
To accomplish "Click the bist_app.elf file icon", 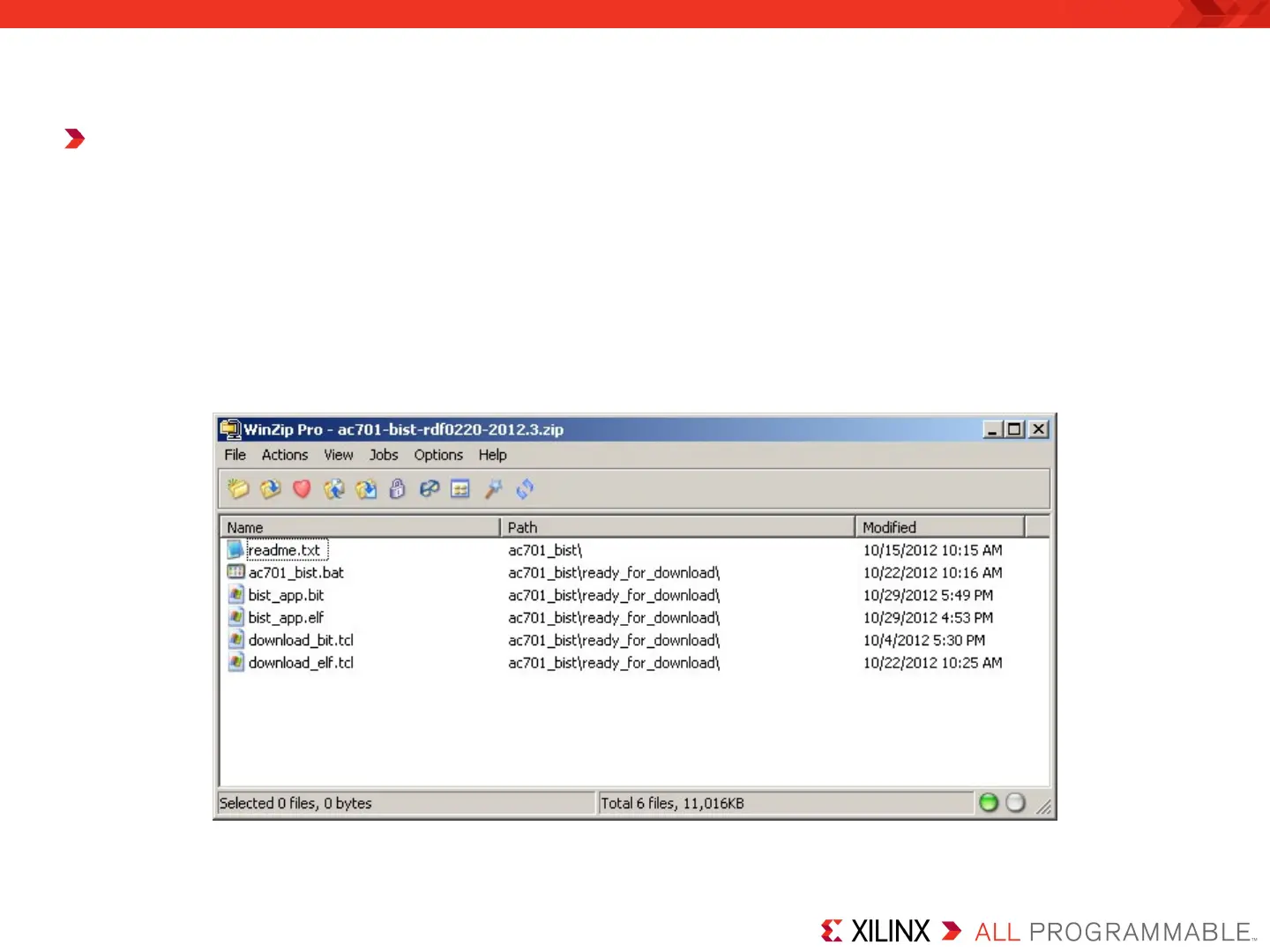I will tap(235, 617).
